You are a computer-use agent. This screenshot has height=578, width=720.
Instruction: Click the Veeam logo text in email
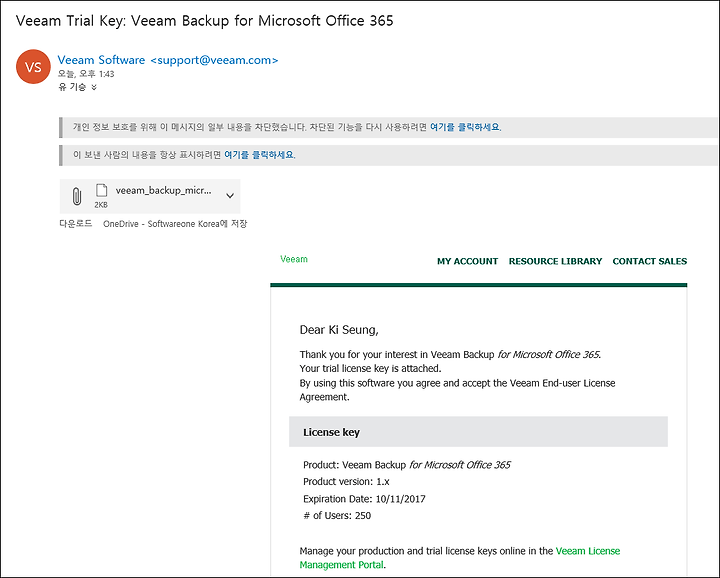pyautogui.click(x=294, y=259)
